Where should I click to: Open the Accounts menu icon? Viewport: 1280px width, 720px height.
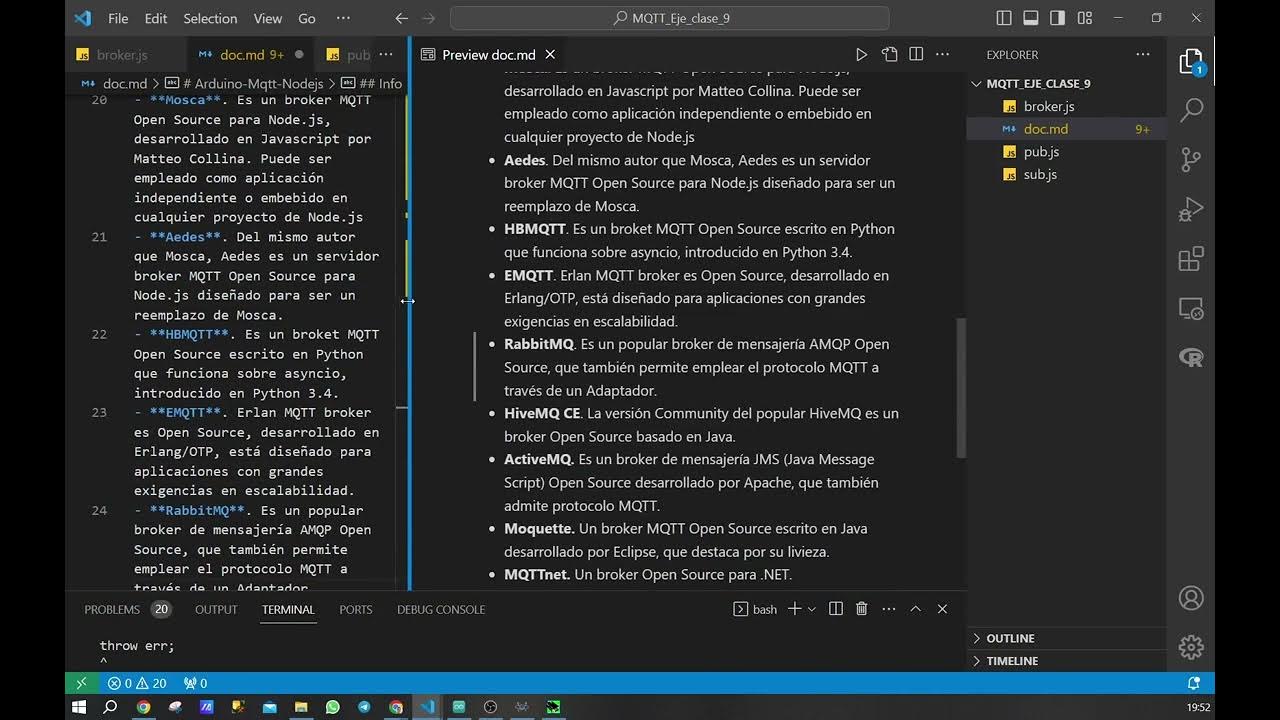(x=1191, y=598)
